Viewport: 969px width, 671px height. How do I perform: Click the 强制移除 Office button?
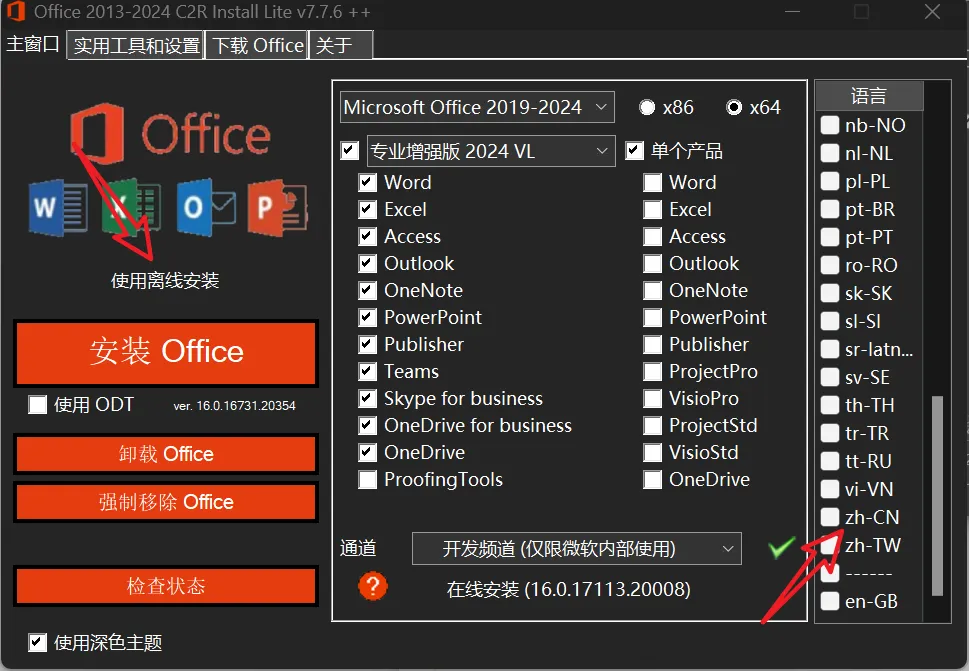pyautogui.click(x=166, y=502)
